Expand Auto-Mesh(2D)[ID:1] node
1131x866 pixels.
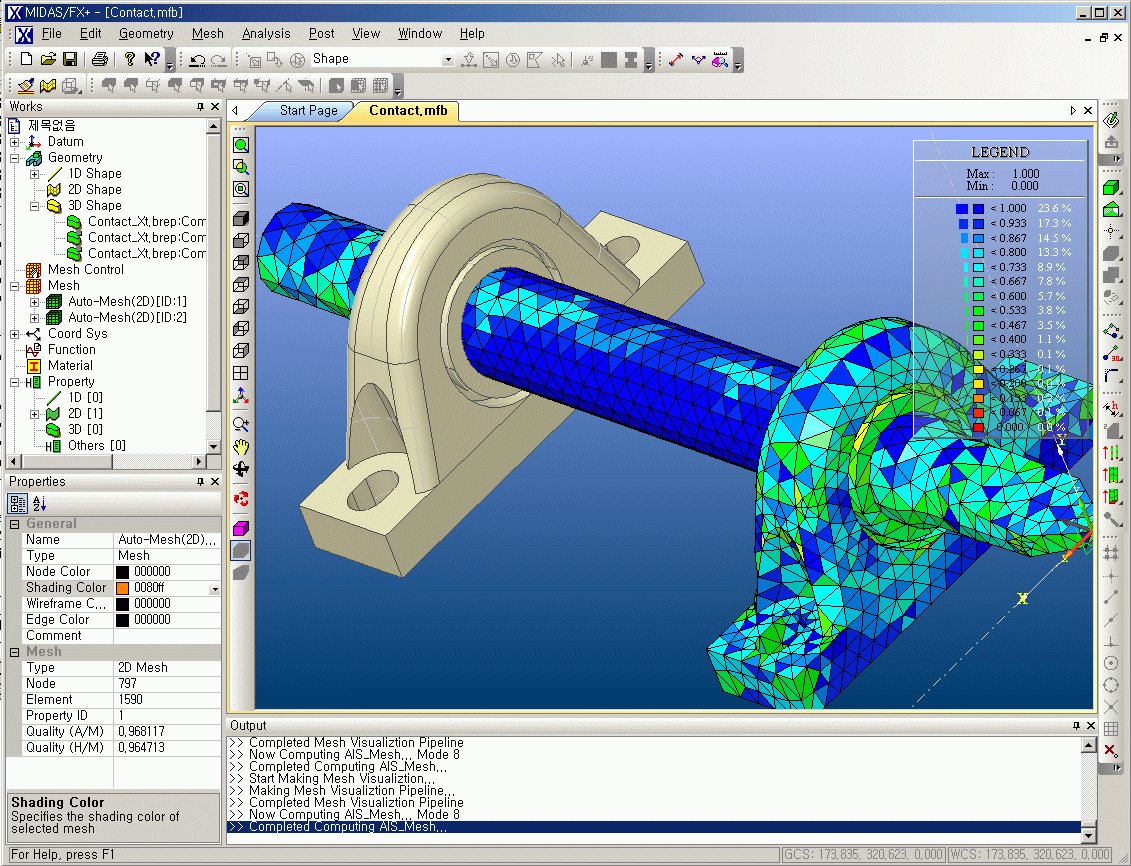click(x=35, y=301)
